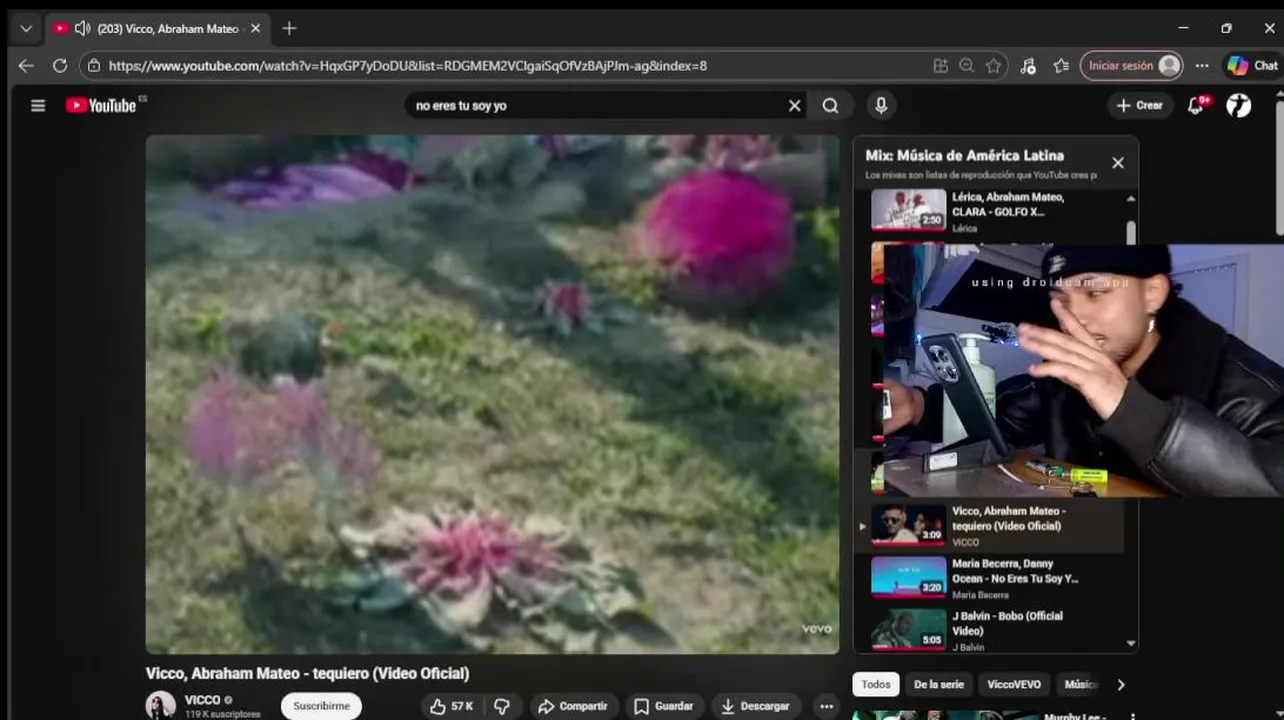Click the video player area

[x=492, y=394]
